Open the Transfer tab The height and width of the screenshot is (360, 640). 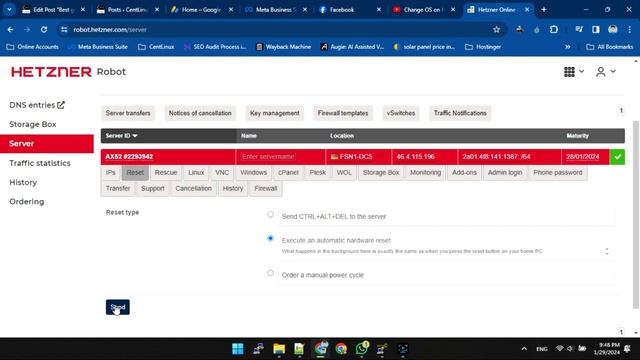point(118,189)
